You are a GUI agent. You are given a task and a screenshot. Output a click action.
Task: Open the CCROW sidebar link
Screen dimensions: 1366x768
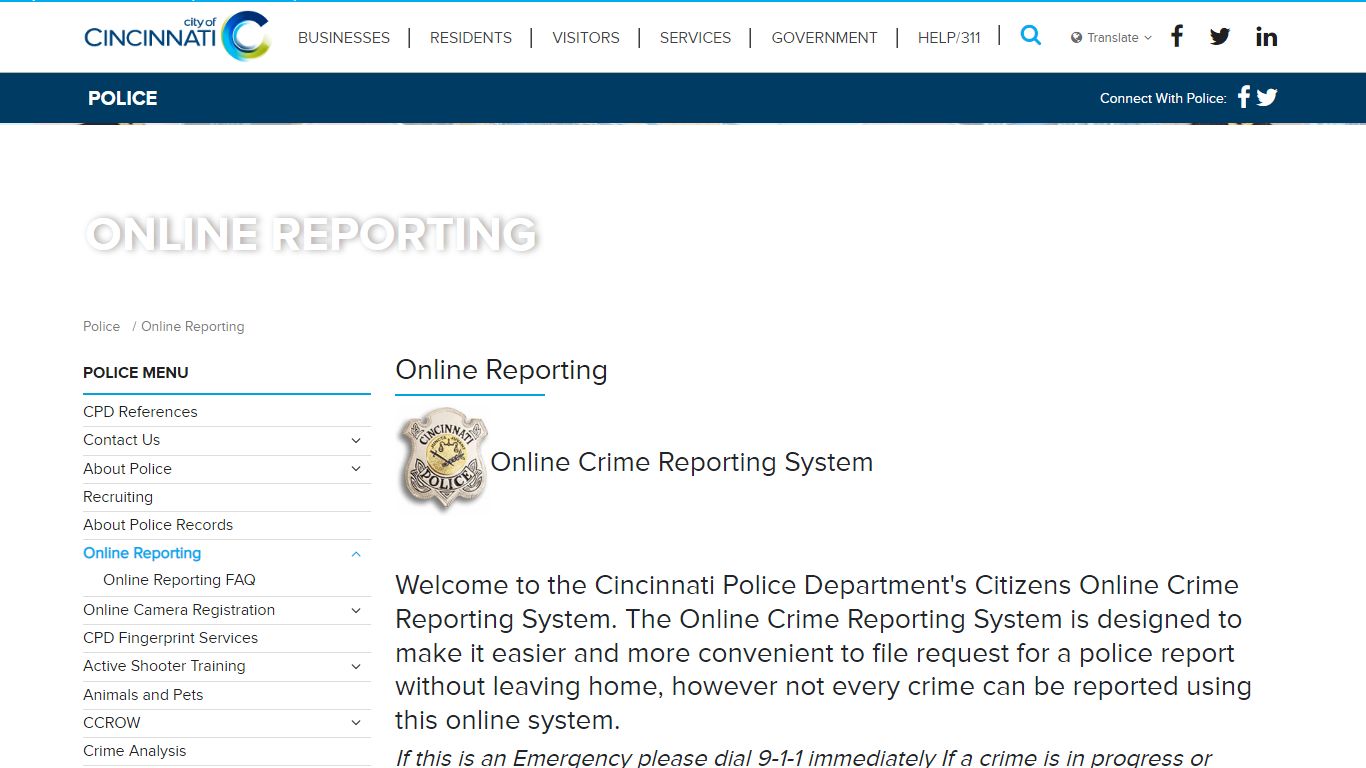click(112, 723)
